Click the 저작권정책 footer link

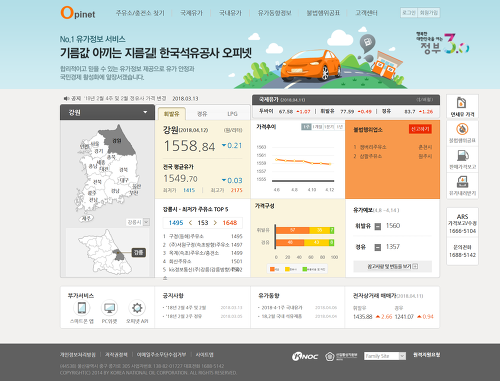pyautogui.click(x=116, y=355)
